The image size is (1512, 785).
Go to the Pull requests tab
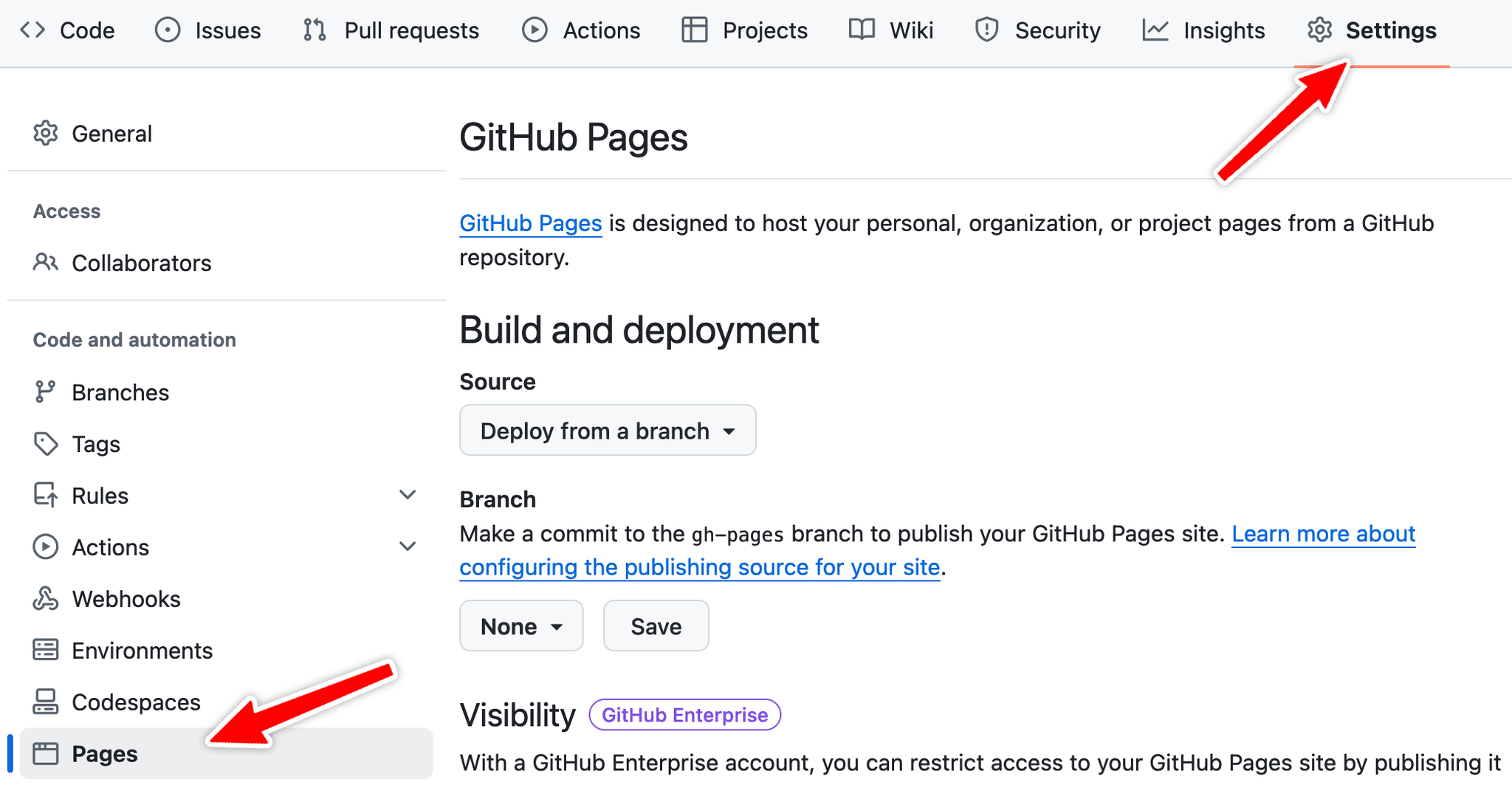pyautogui.click(x=391, y=30)
